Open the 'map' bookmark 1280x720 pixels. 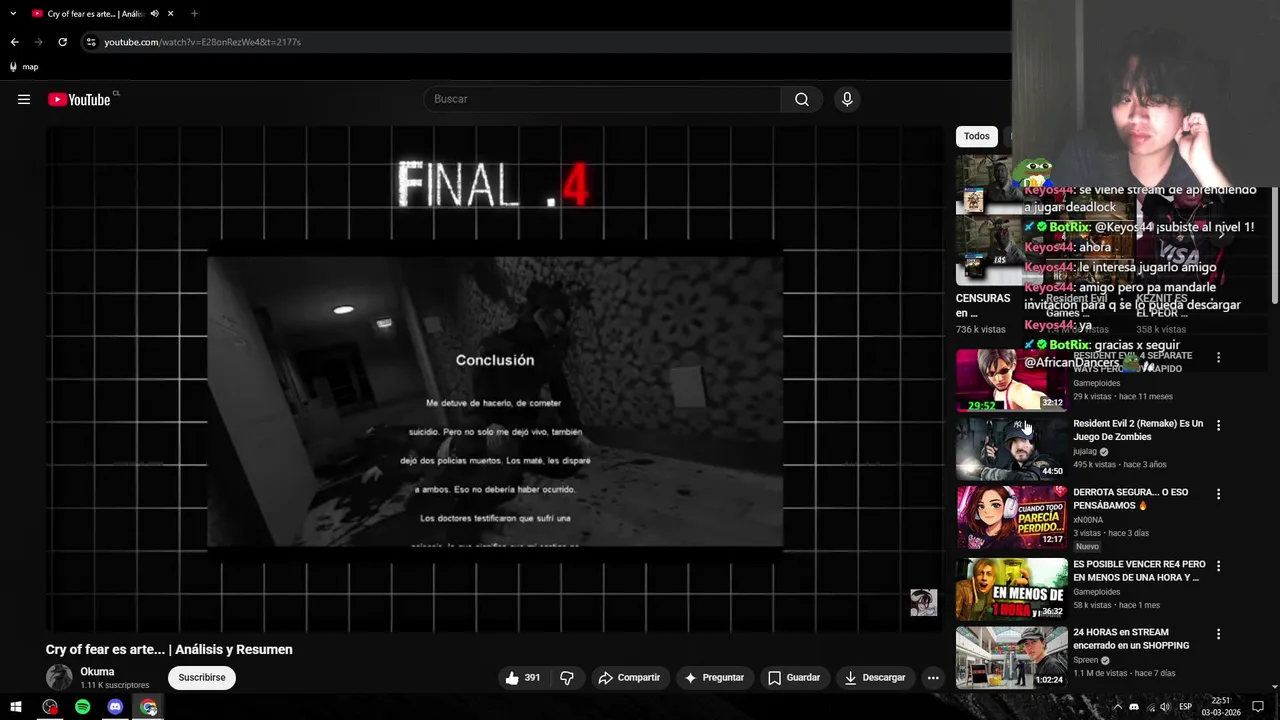click(x=23, y=67)
